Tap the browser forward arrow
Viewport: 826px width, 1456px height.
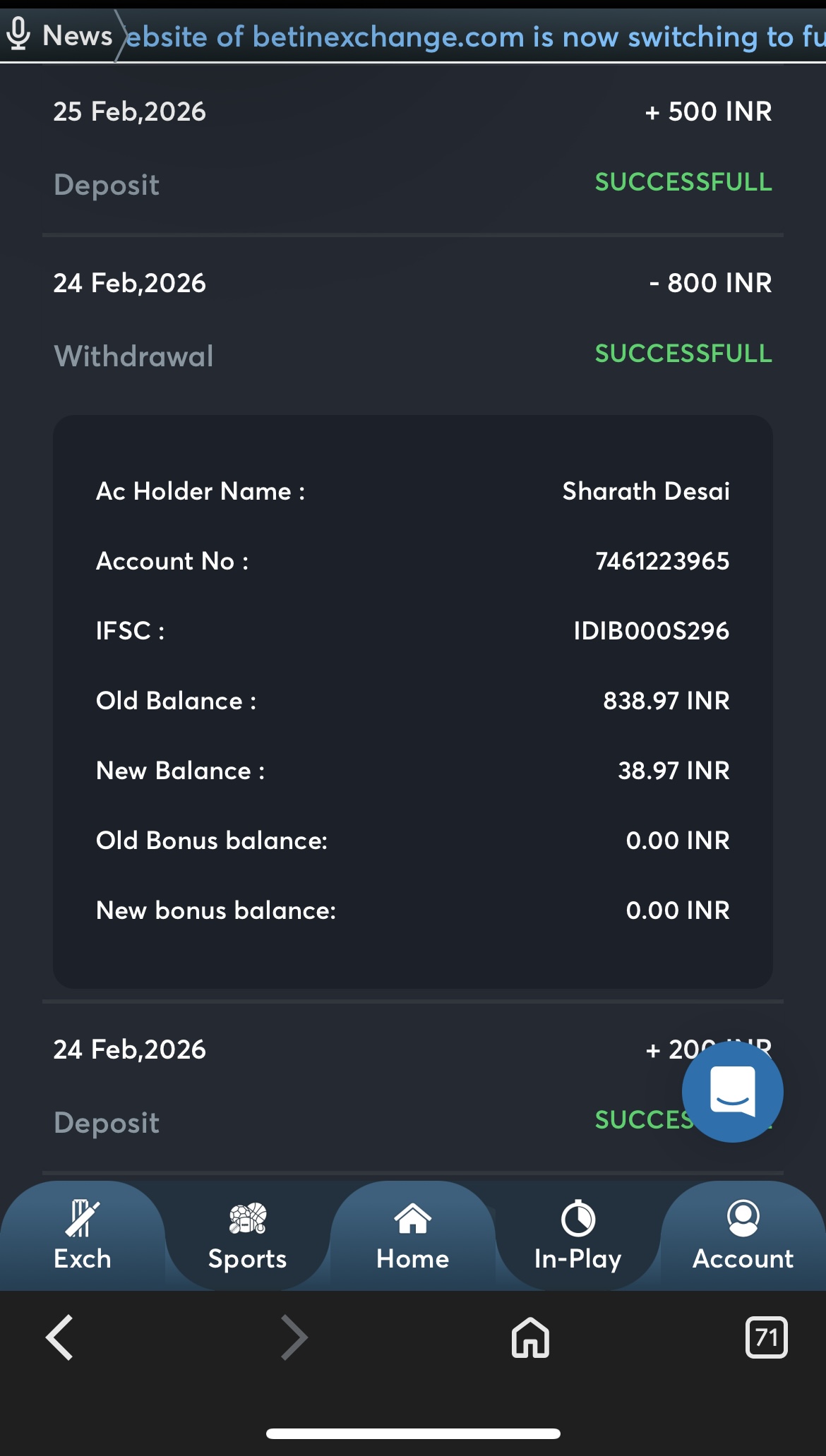(294, 1337)
